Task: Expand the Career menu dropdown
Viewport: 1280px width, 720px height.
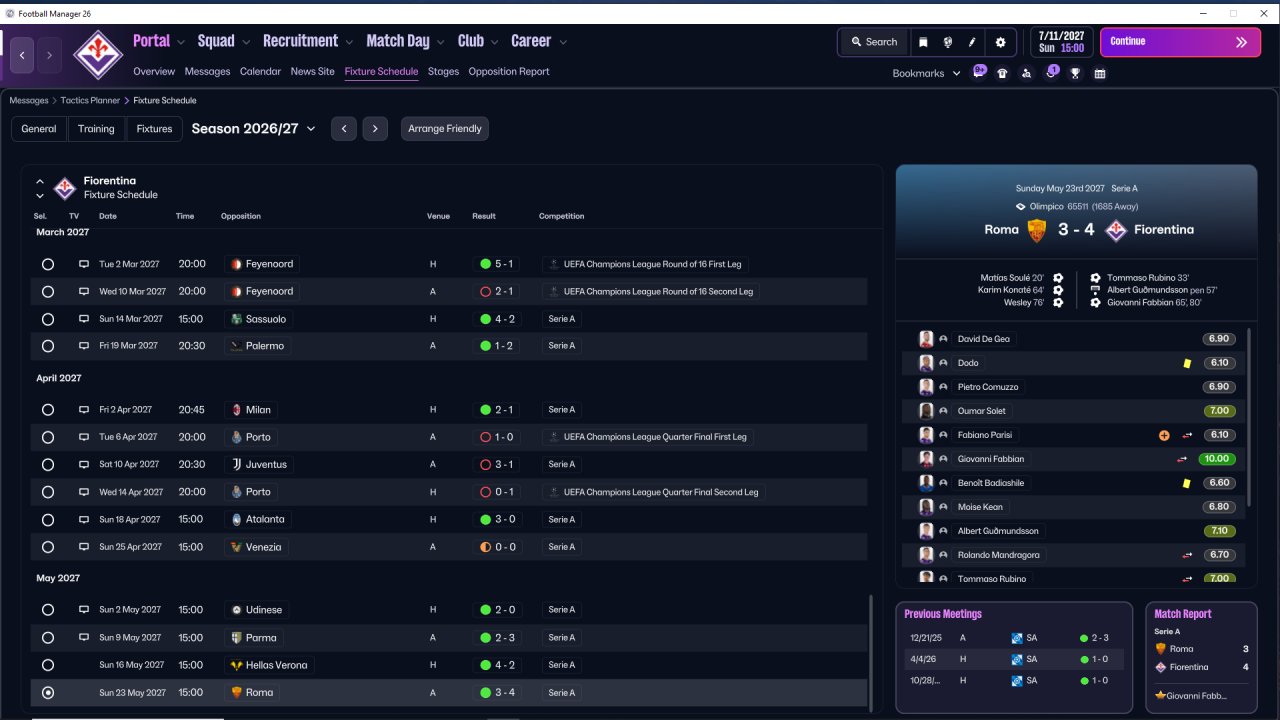Action: pos(563,42)
